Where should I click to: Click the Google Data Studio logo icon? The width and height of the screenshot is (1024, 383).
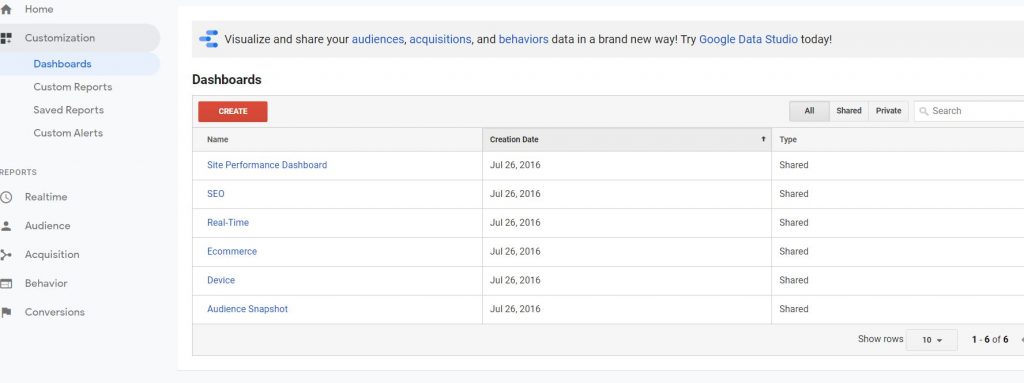209,39
